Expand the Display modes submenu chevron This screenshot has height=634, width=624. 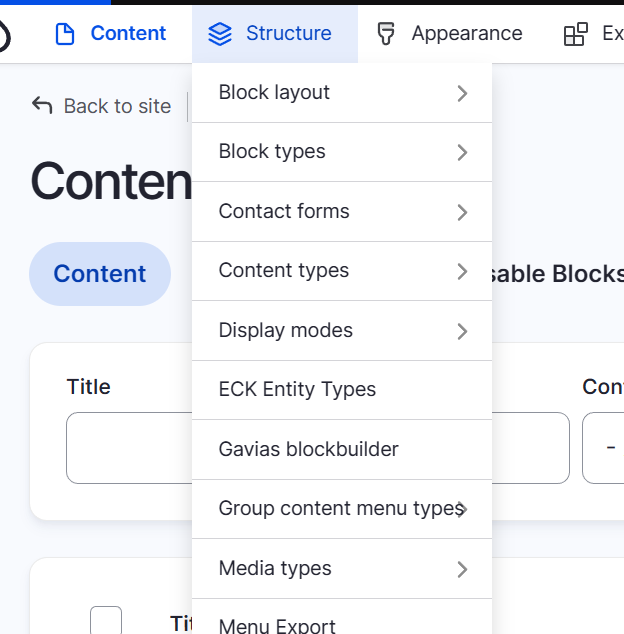coord(462,331)
